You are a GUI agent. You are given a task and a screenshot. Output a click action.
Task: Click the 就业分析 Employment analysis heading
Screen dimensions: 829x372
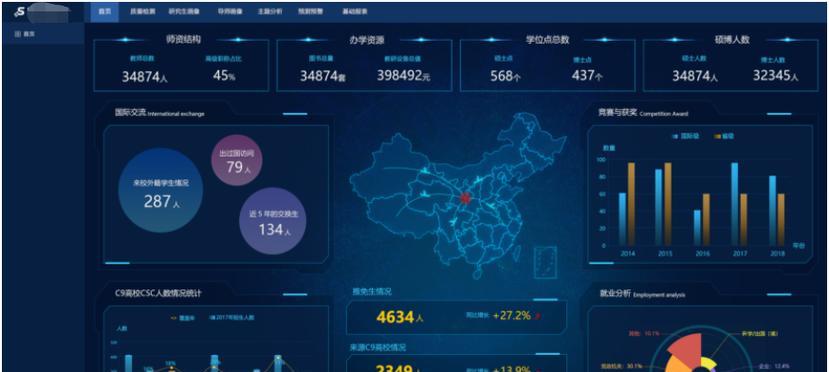pos(642,294)
